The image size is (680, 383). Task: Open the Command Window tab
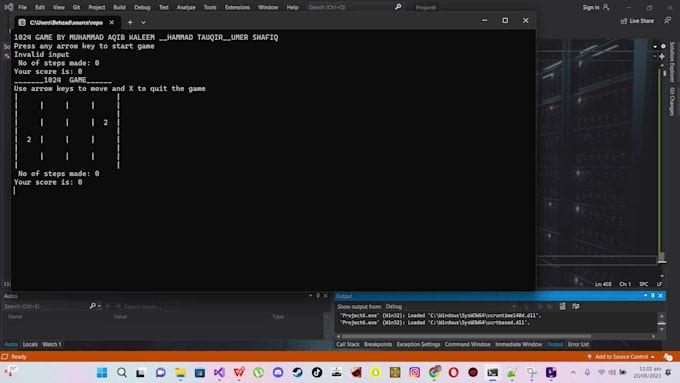click(468, 344)
